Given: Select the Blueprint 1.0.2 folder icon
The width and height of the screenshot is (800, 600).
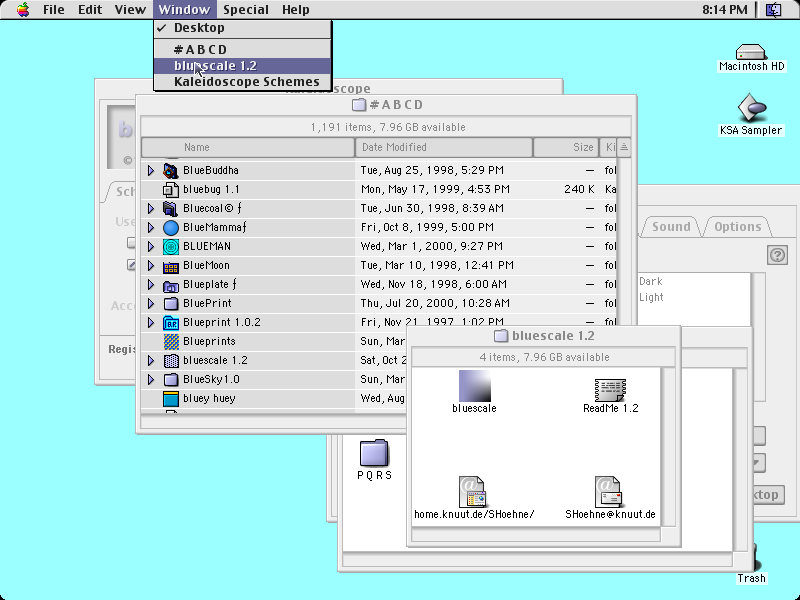Looking at the screenshot, I should coord(170,322).
